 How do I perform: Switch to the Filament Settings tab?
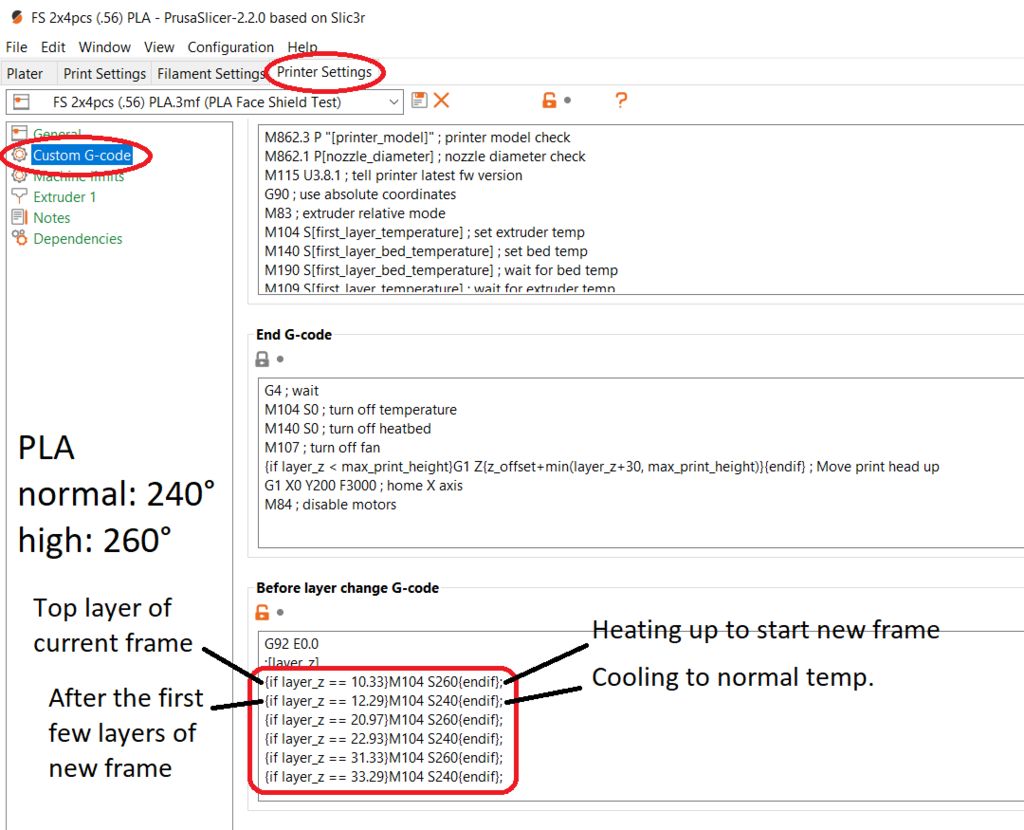point(210,74)
